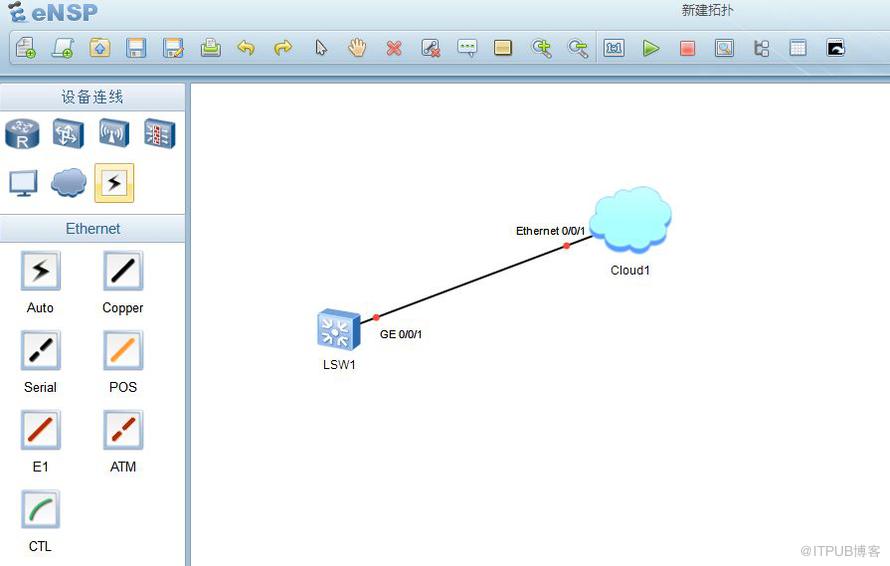890x566 pixels.
Task: Click the Ethernet section header
Action: click(x=93, y=229)
